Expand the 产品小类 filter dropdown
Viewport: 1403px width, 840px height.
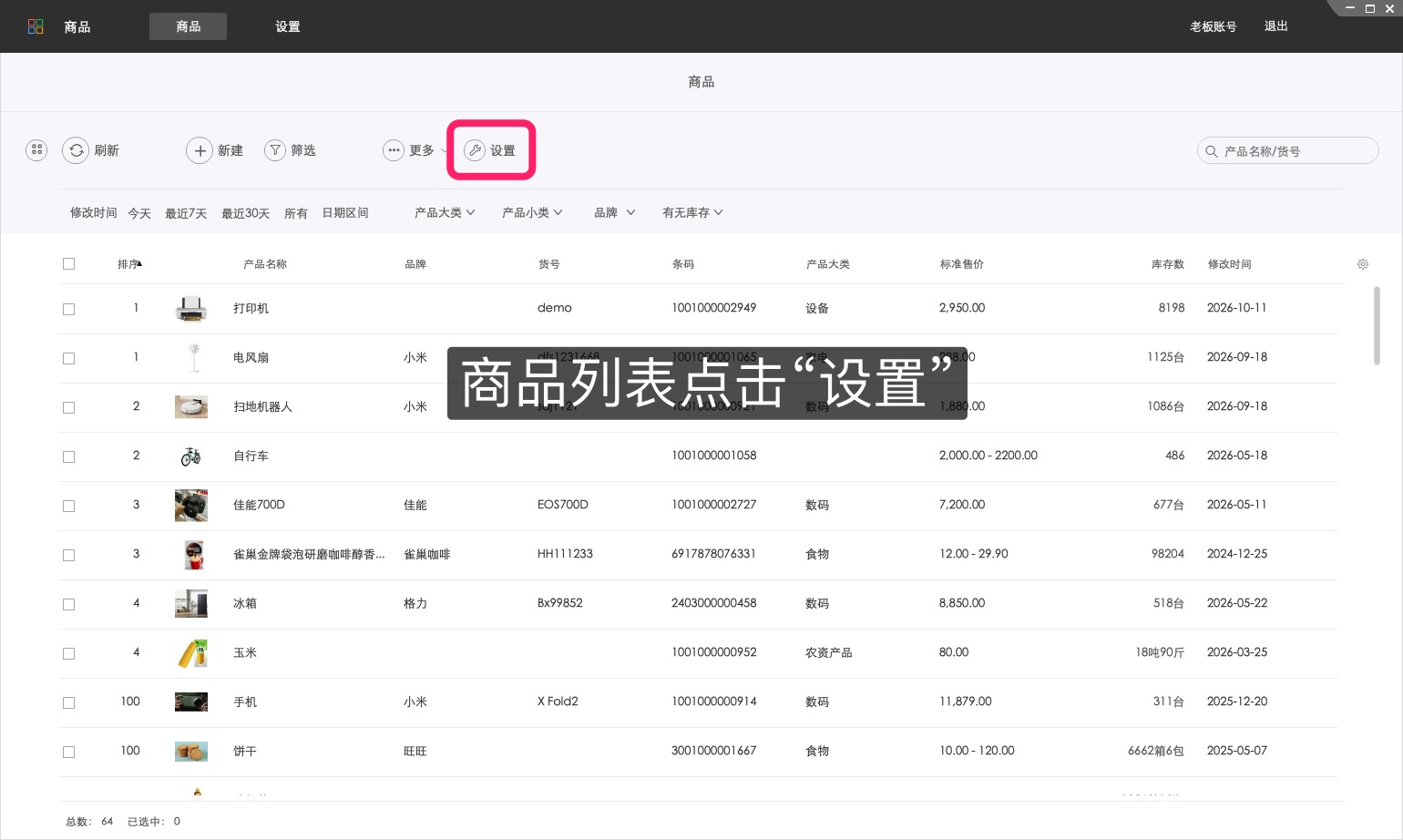[x=532, y=212]
